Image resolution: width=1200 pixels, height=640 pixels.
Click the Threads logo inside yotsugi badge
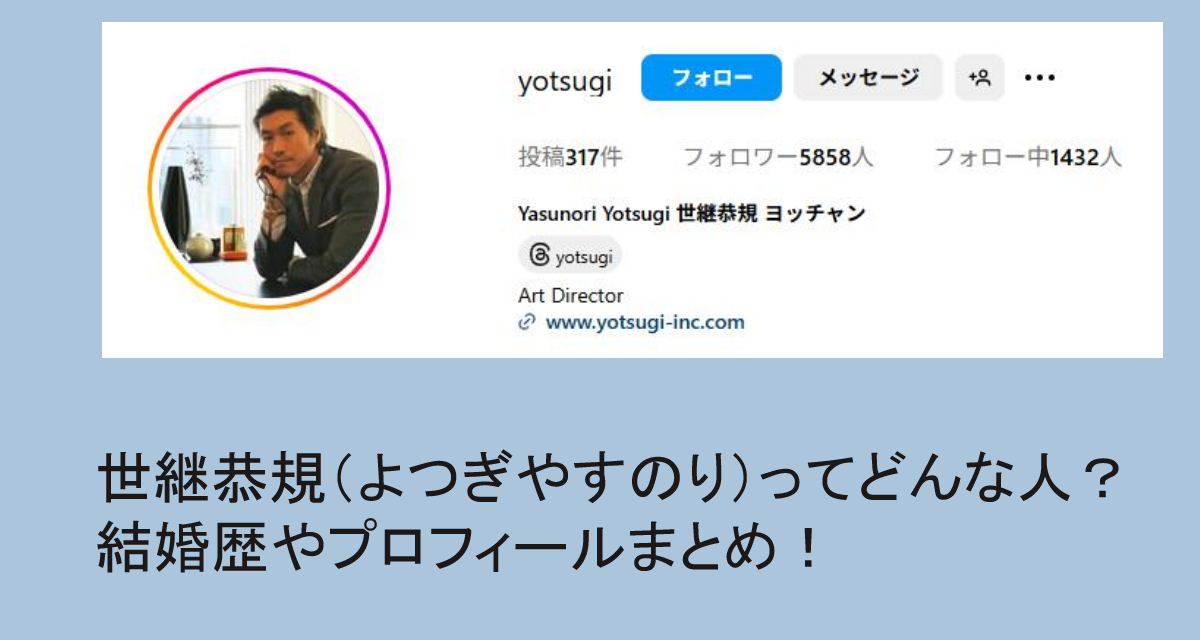540,255
